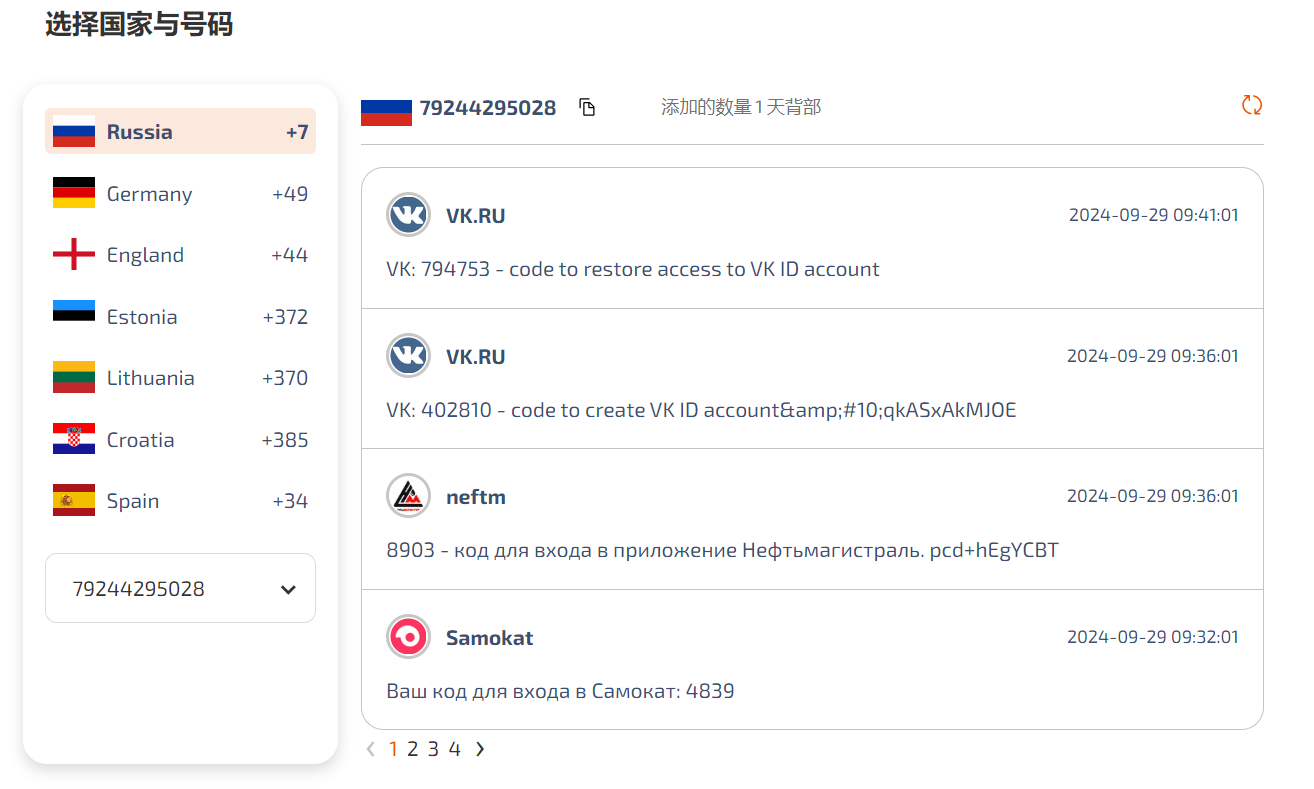Click the Estonia flag icon

pyautogui.click(x=74, y=316)
